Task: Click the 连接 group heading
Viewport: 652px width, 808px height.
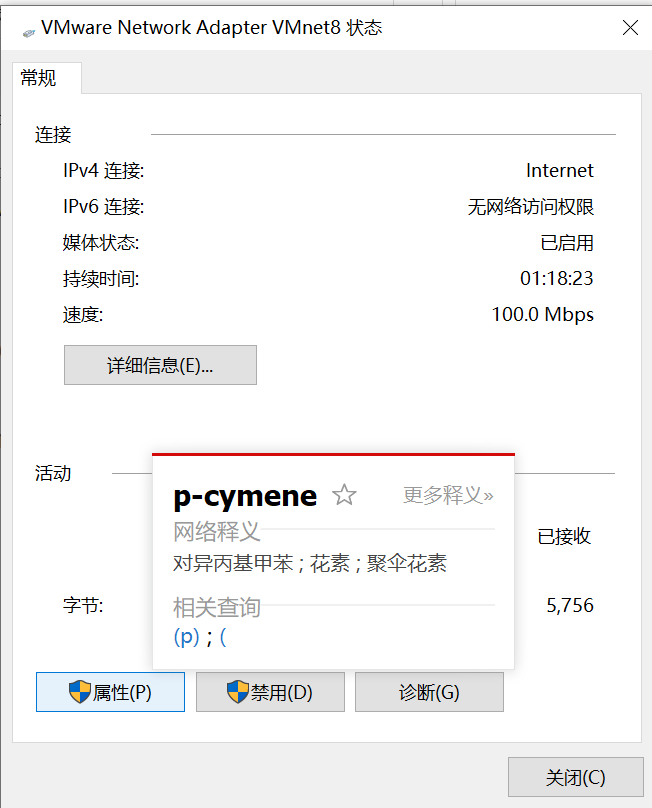Action: tap(53, 134)
